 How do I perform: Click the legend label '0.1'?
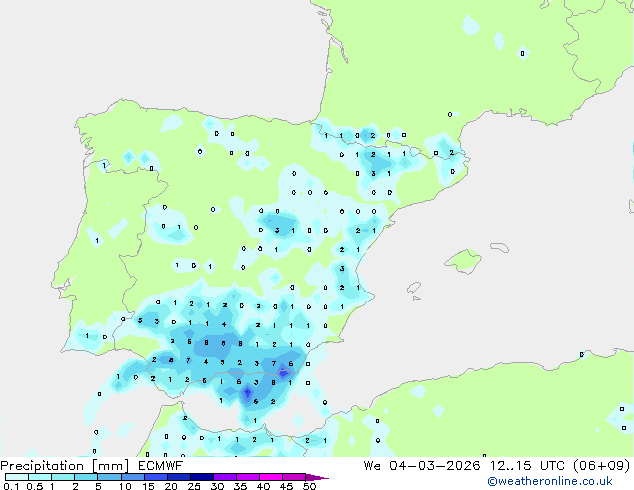pyautogui.click(x=11, y=486)
